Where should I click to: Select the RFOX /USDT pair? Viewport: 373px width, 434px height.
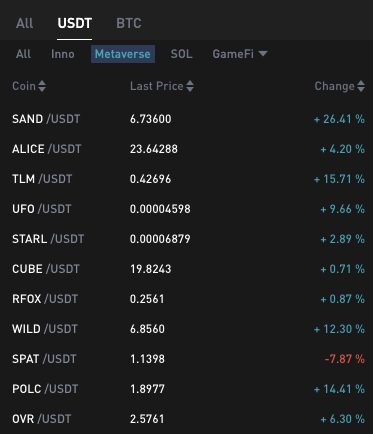tap(45, 299)
